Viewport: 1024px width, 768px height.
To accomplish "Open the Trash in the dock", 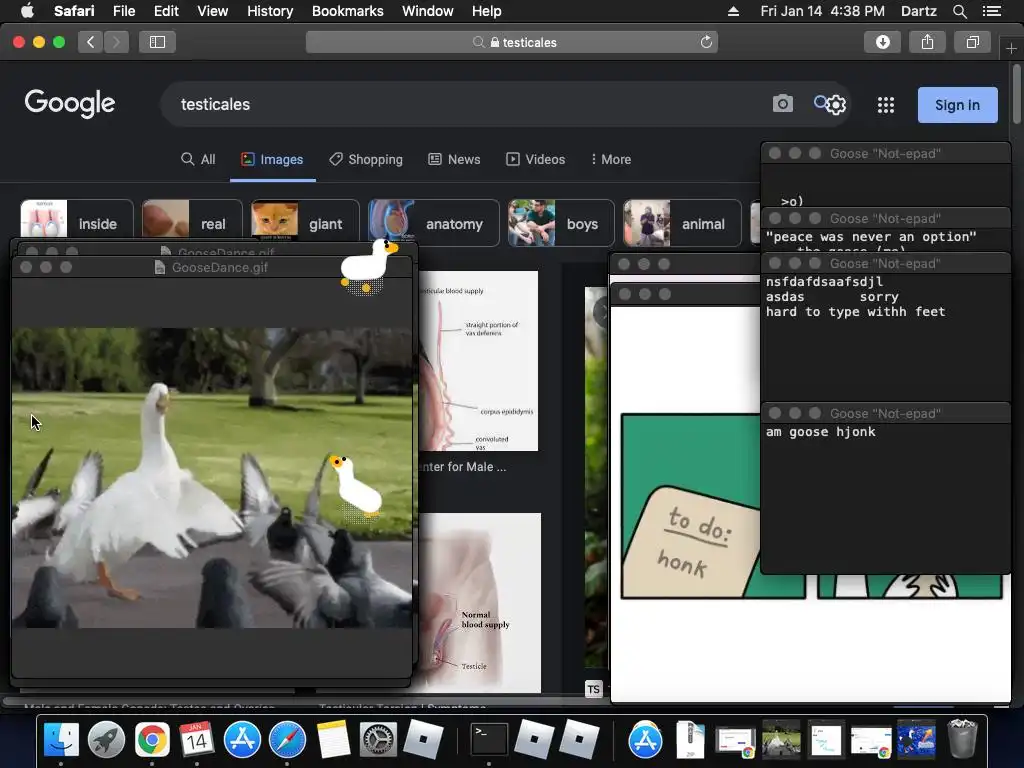I will pyautogui.click(x=962, y=739).
